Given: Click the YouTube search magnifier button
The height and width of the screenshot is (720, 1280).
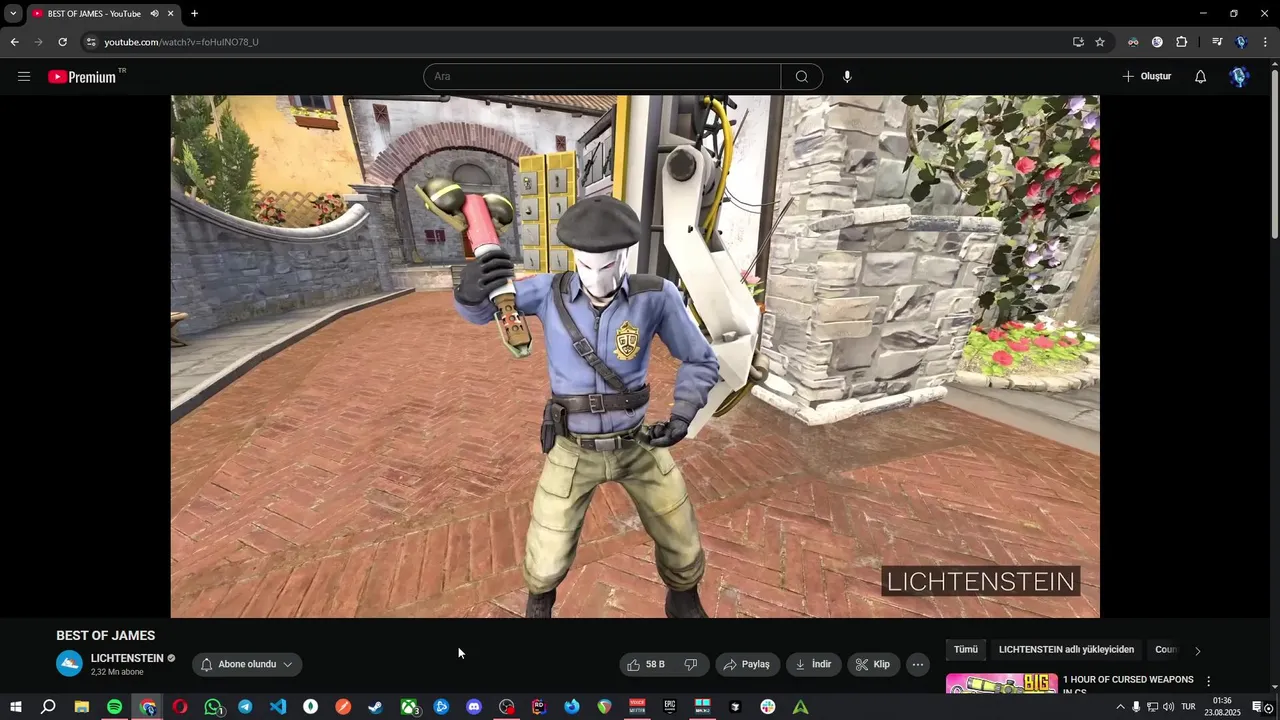Looking at the screenshot, I should (x=802, y=77).
